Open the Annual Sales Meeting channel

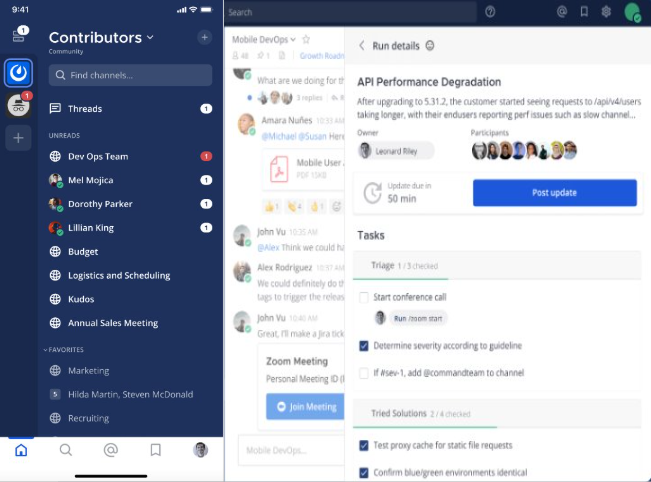click(130, 323)
